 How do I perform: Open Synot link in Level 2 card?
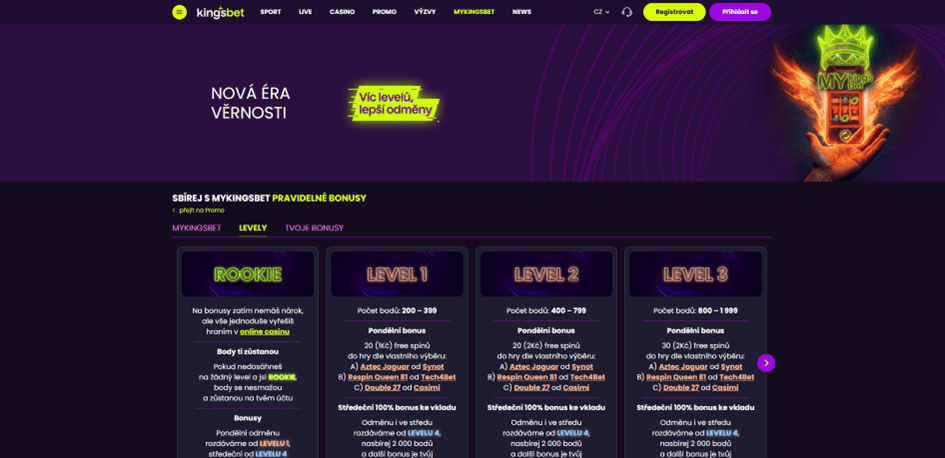click(x=584, y=366)
